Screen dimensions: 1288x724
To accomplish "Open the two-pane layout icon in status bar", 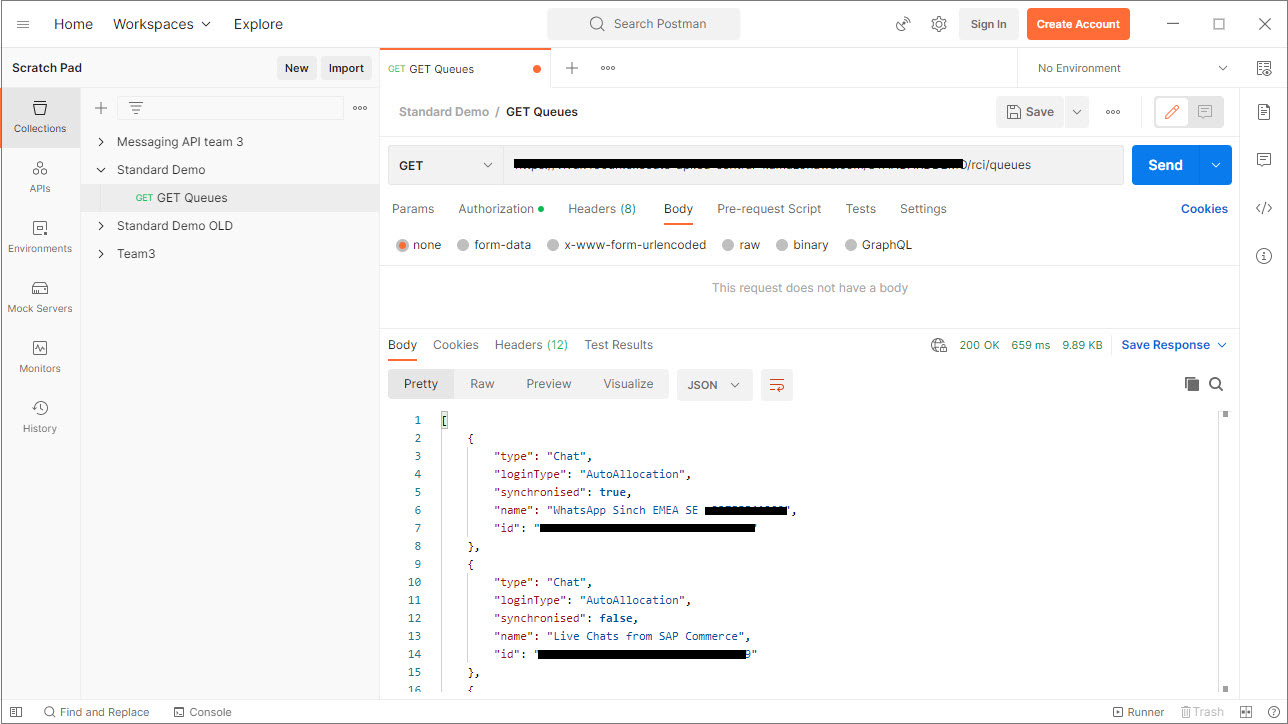I will pos(1246,712).
